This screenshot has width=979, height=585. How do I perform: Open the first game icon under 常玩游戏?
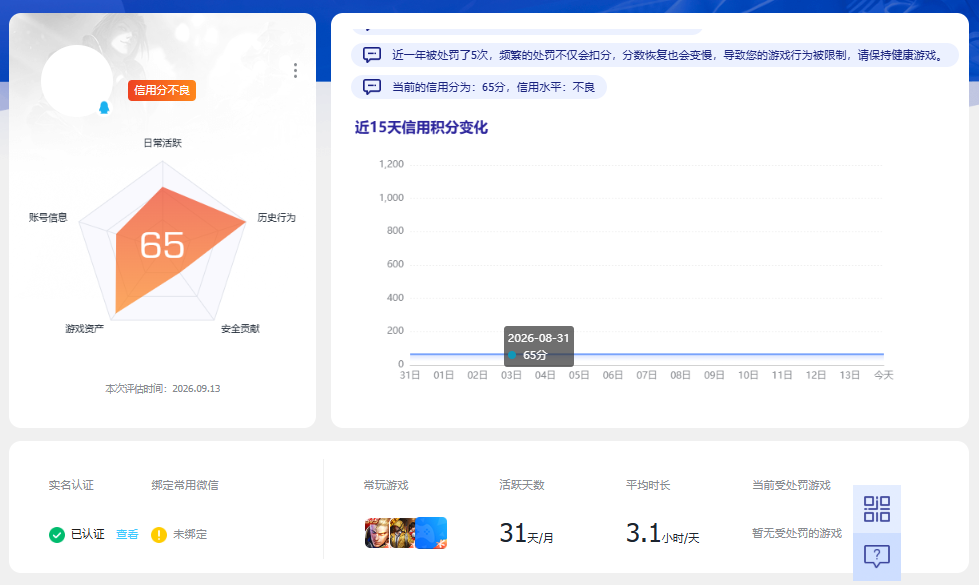pos(377,533)
